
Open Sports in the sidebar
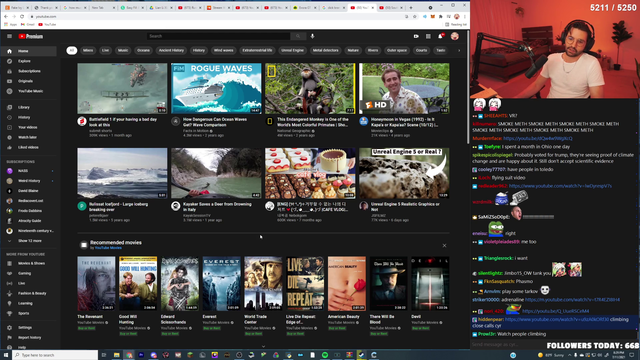29,313
